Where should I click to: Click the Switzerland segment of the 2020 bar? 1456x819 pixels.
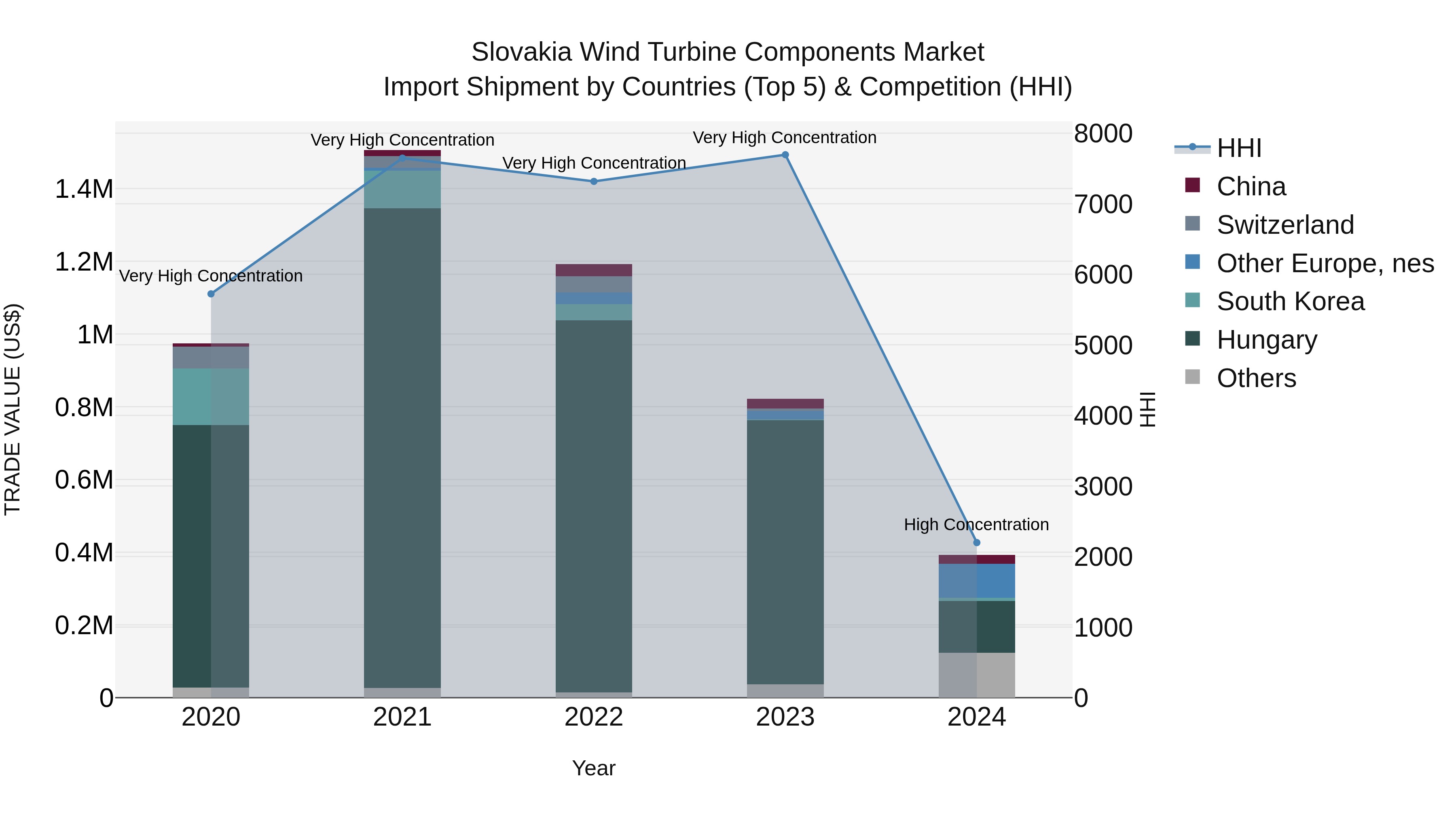(211, 357)
